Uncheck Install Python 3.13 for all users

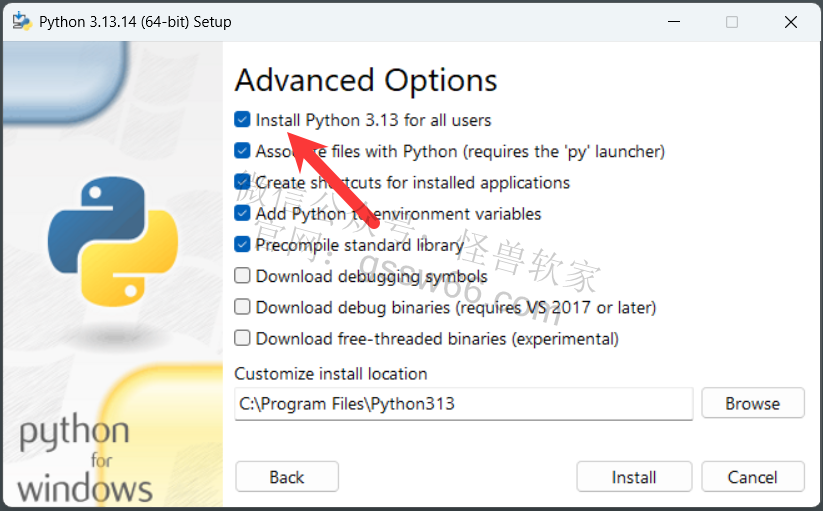click(x=242, y=120)
